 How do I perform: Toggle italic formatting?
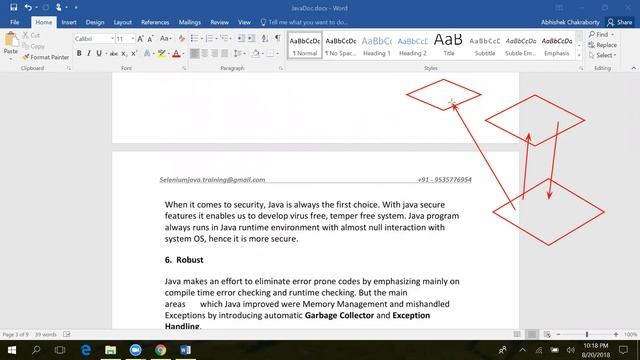89,53
